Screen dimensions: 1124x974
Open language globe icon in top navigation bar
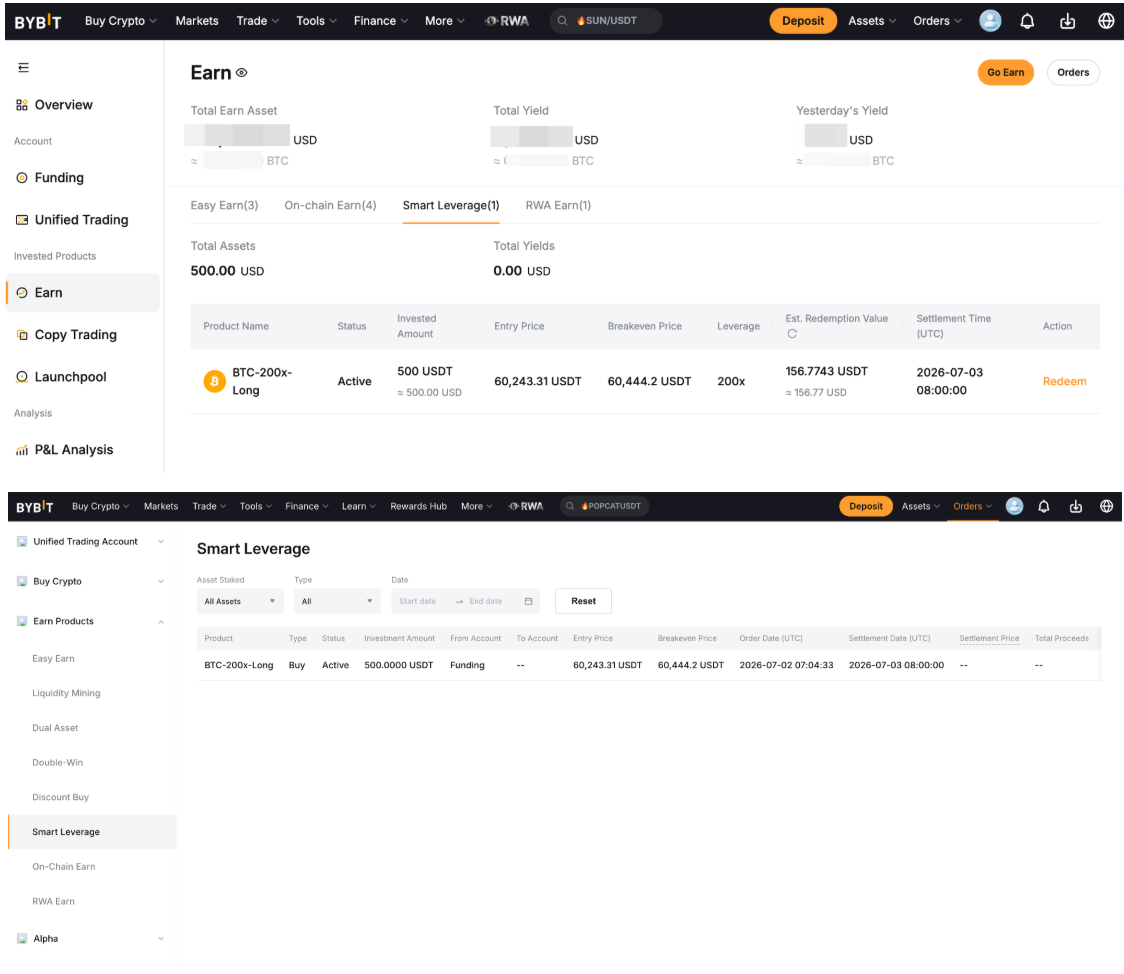click(x=1106, y=22)
